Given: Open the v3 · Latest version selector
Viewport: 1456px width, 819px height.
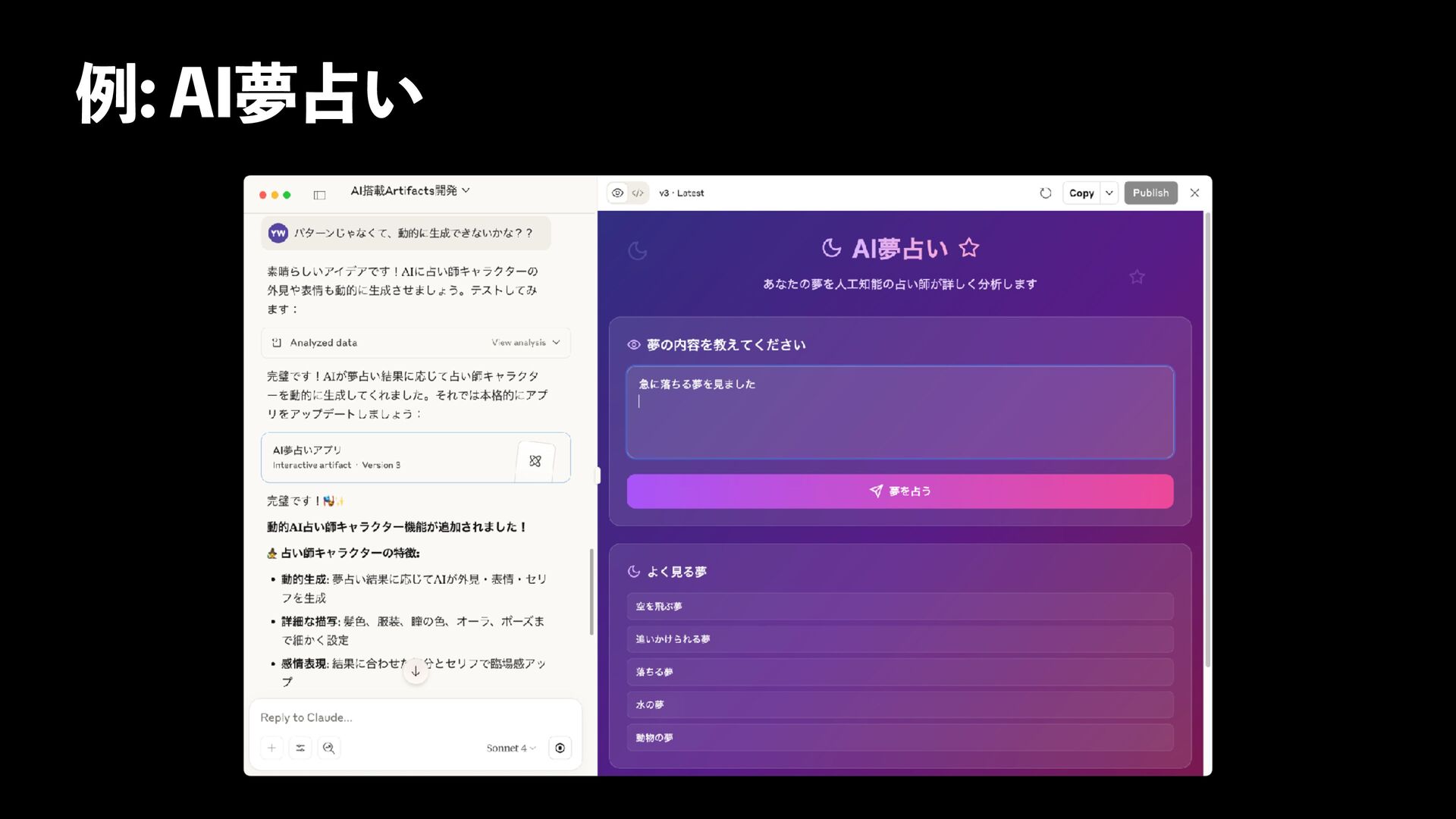Looking at the screenshot, I should tap(681, 193).
